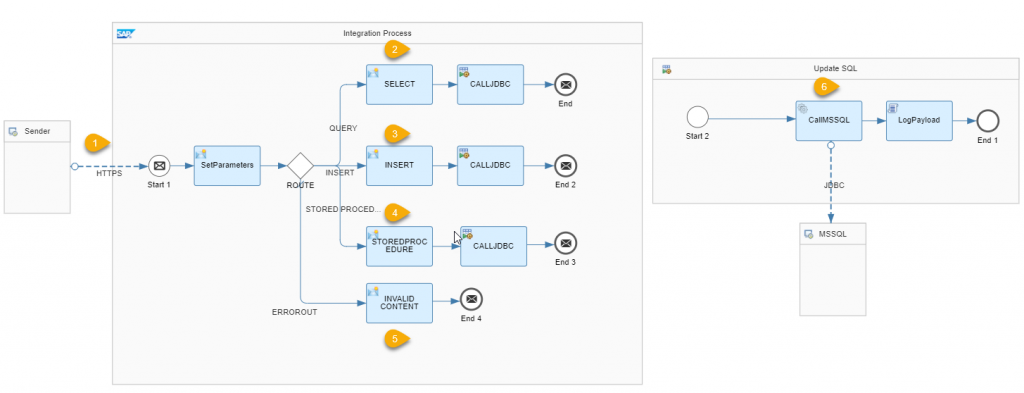The height and width of the screenshot is (393, 1024).
Task: Select the End 1 end event
Action: point(987,120)
